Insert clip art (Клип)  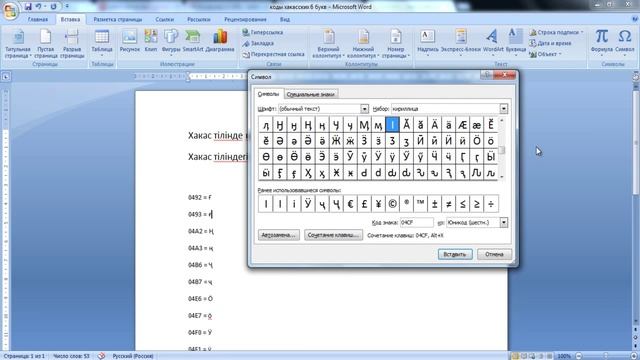tap(151, 41)
